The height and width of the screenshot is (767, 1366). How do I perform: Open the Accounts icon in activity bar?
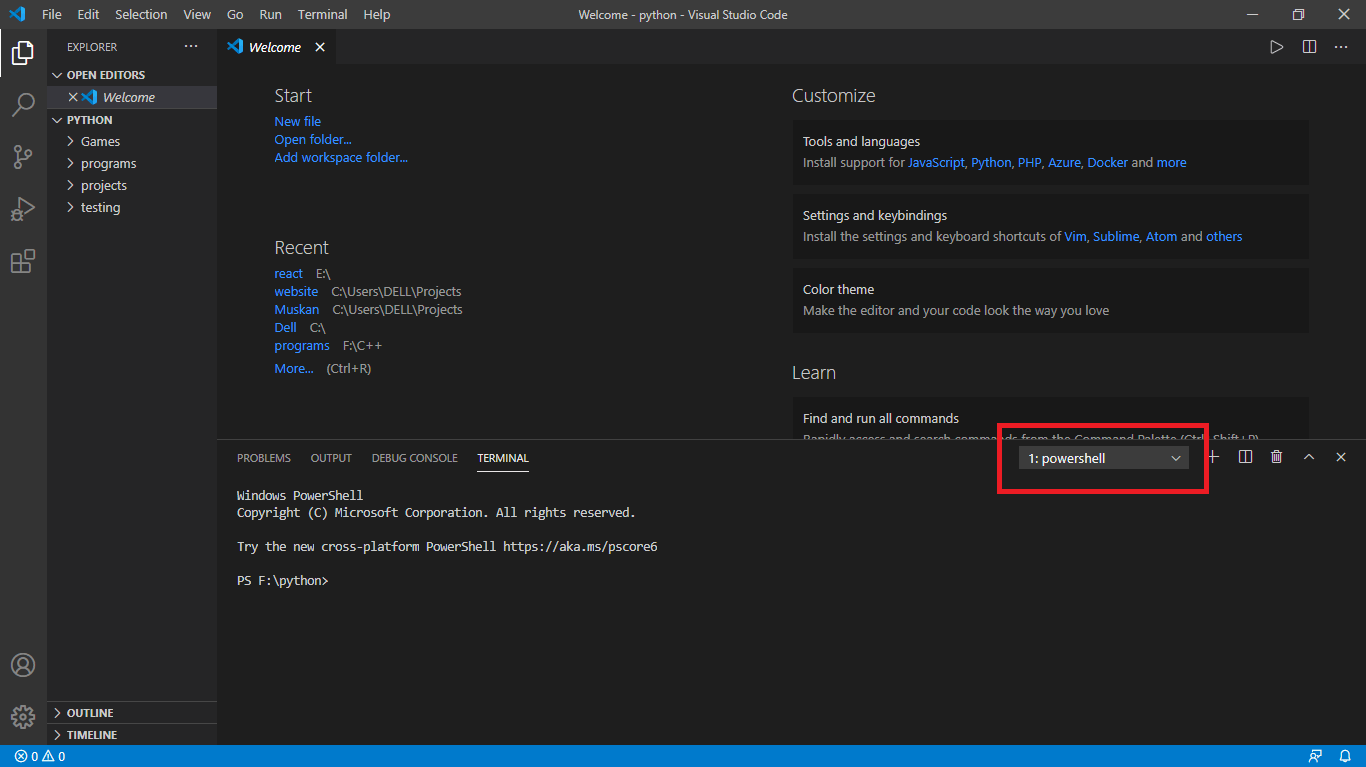pyautogui.click(x=23, y=665)
